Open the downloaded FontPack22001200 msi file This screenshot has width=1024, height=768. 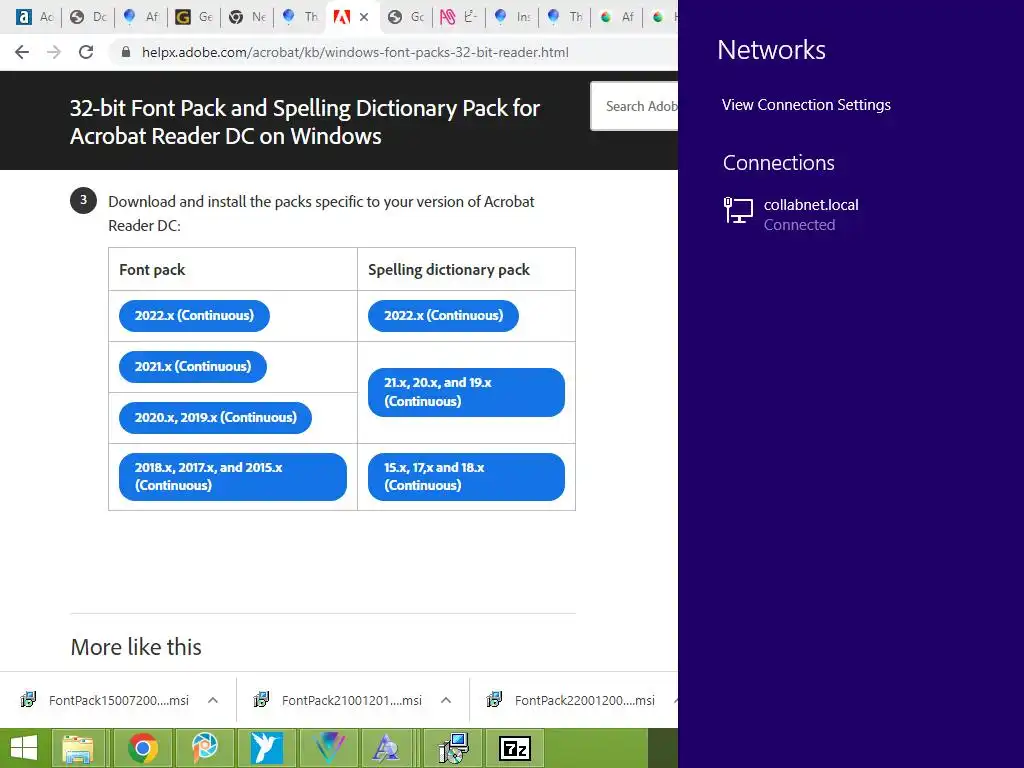(x=584, y=700)
